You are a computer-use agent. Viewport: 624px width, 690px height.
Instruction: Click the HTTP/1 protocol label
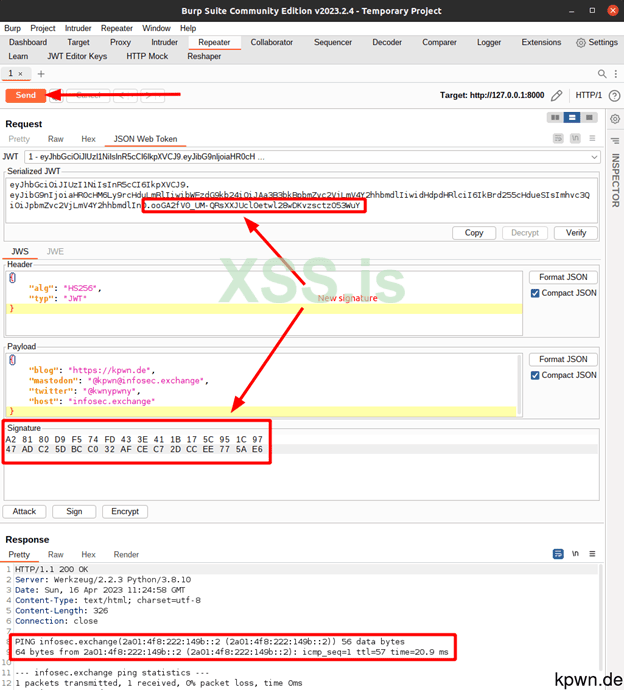tap(588, 95)
